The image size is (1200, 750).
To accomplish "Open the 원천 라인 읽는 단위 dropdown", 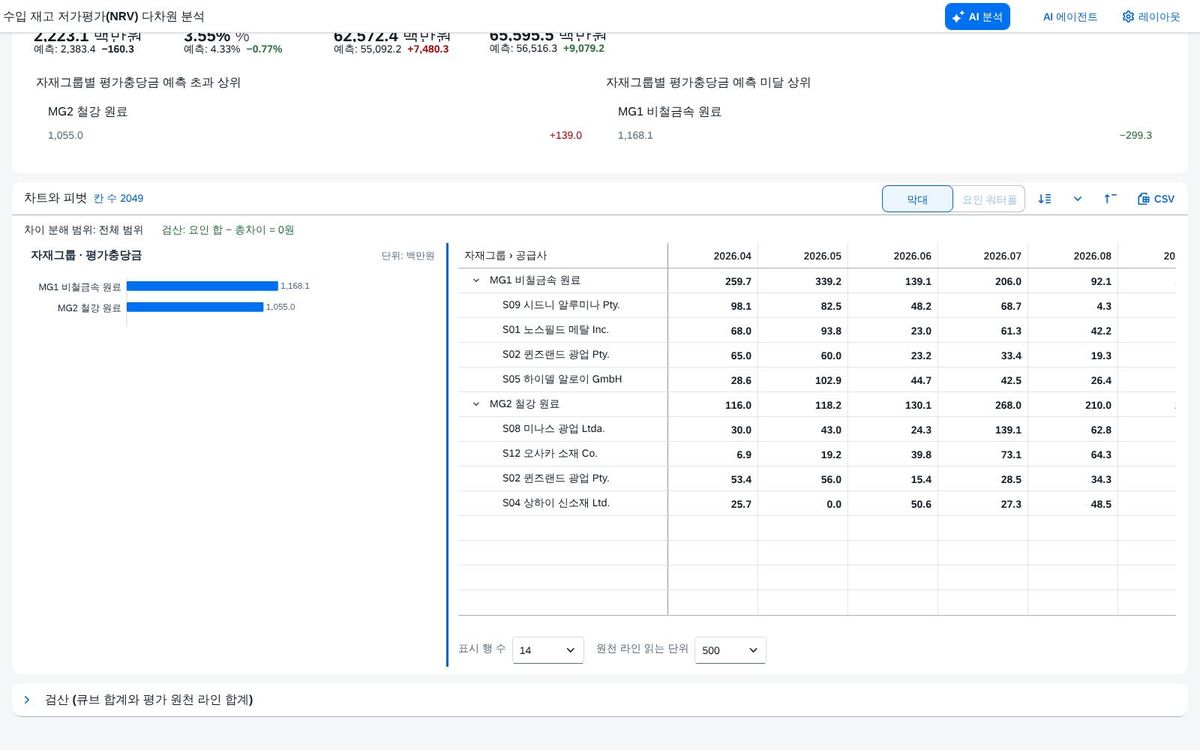I will point(730,650).
